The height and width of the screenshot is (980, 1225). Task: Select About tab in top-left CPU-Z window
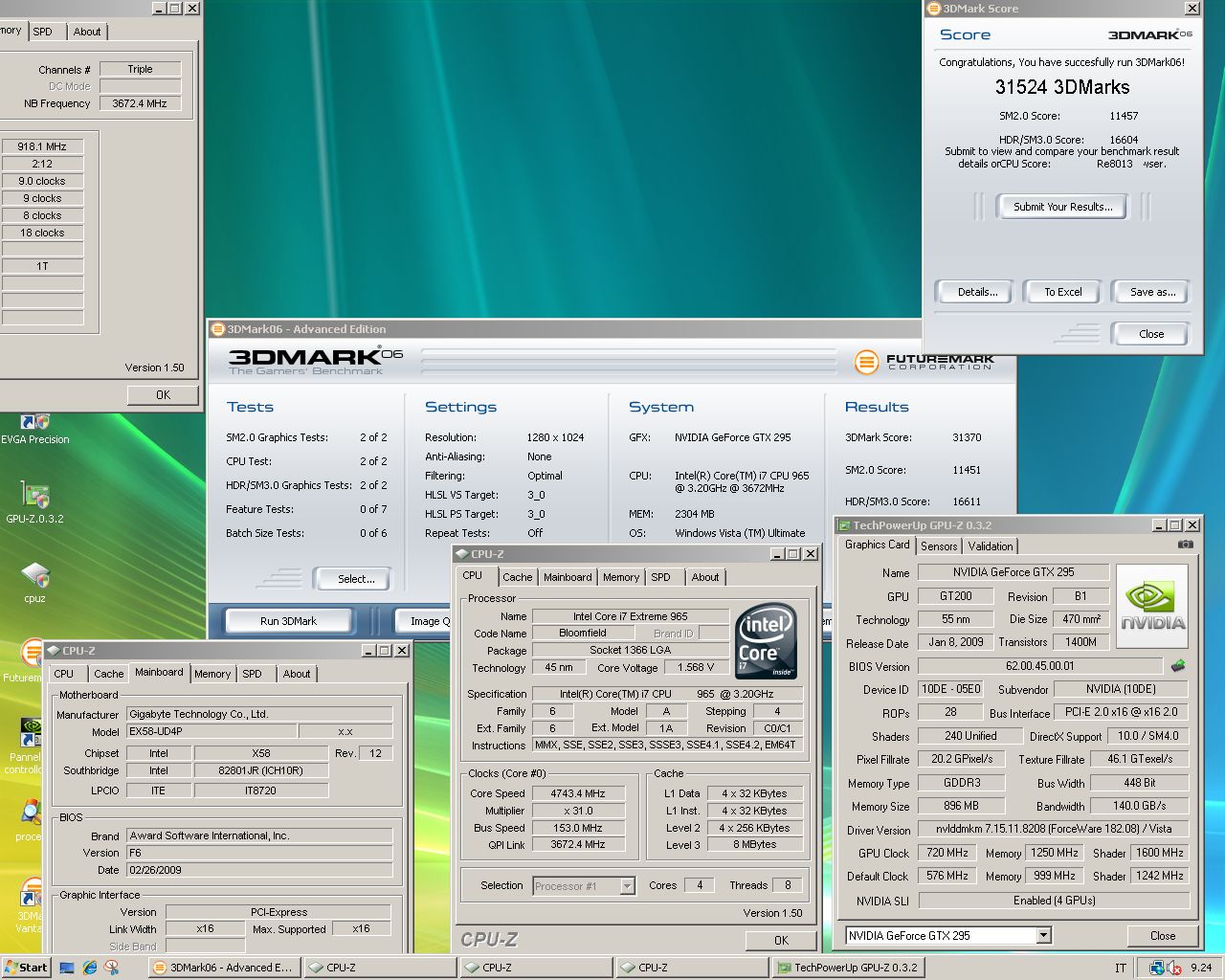pos(87,32)
